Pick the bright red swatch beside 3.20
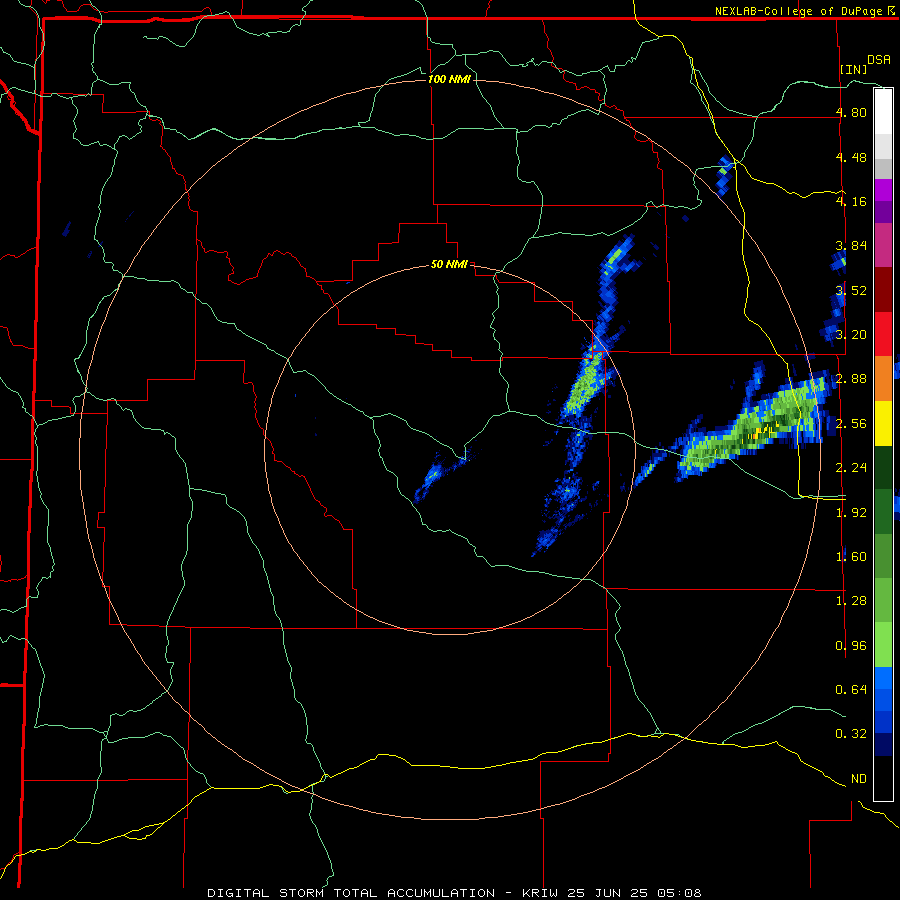900x900 pixels. (883, 334)
